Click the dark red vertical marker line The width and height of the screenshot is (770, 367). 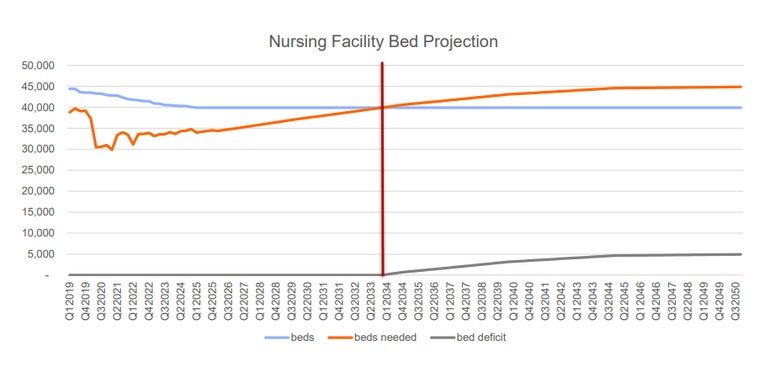click(x=382, y=169)
